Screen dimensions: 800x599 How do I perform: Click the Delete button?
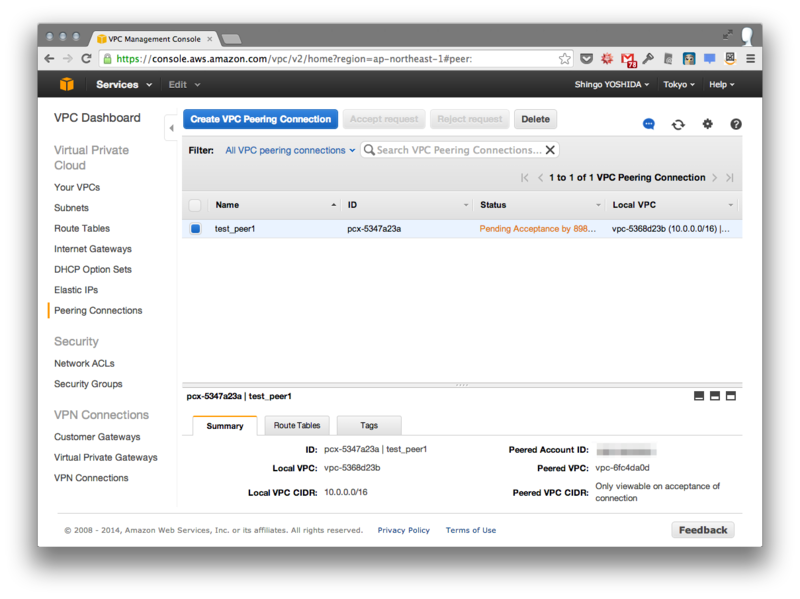tap(535, 119)
